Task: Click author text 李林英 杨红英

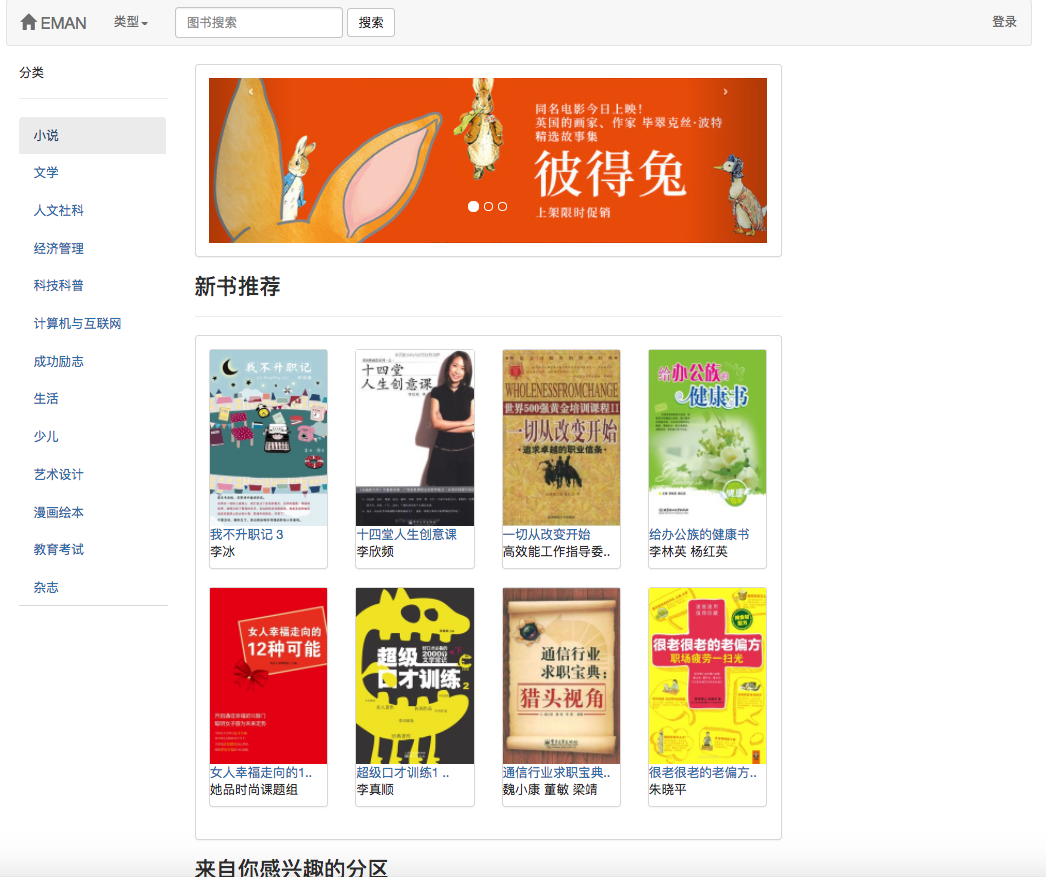Action: [x=688, y=552]
